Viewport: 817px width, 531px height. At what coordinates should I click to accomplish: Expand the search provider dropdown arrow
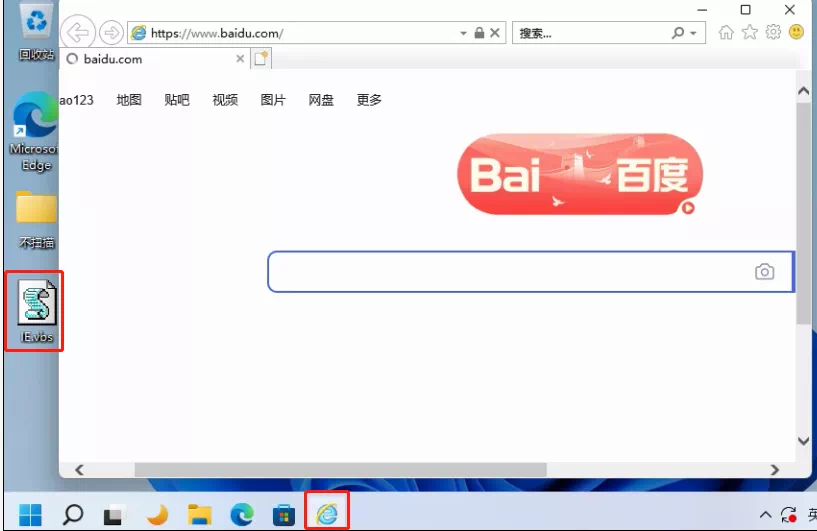click(694, 33)
